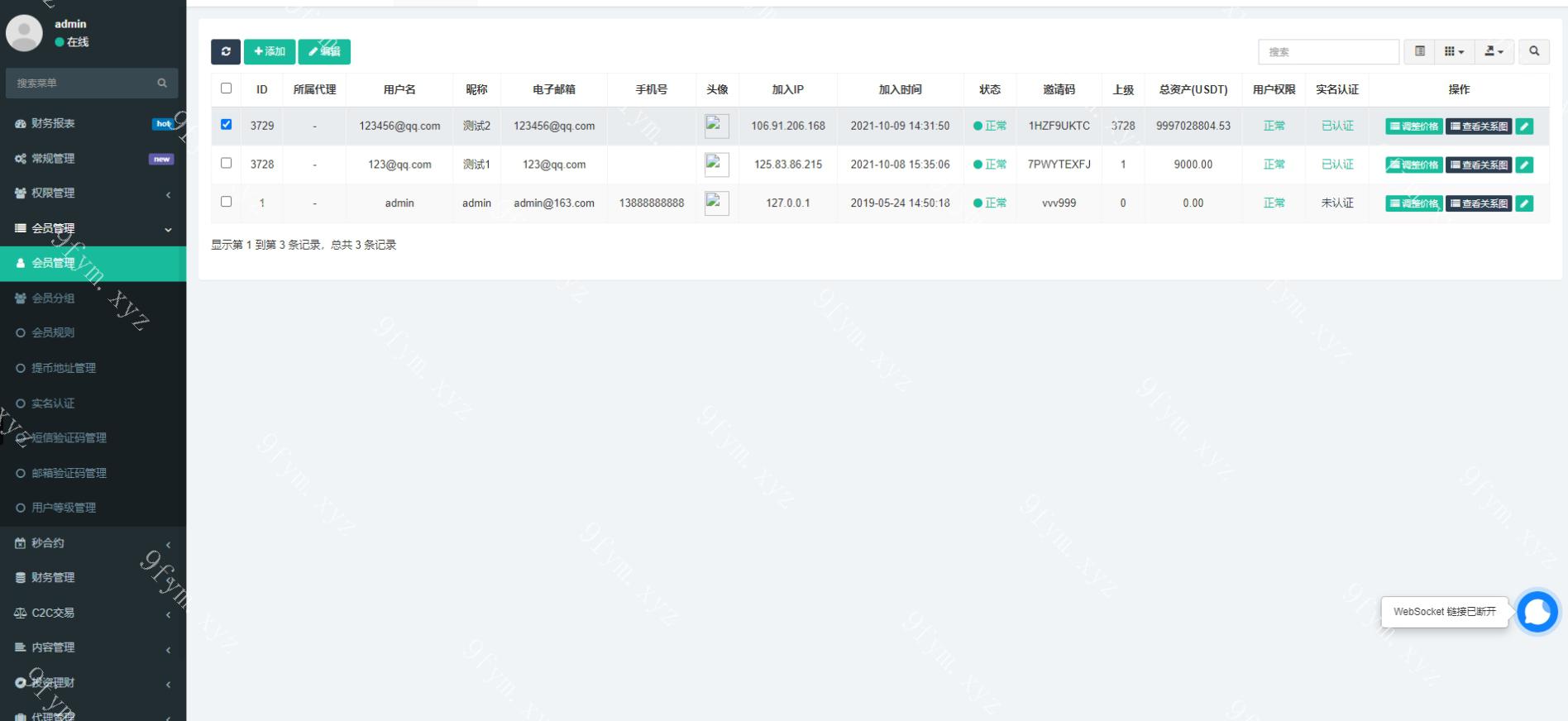Open 会员规则 submenu item

[93, 332]
